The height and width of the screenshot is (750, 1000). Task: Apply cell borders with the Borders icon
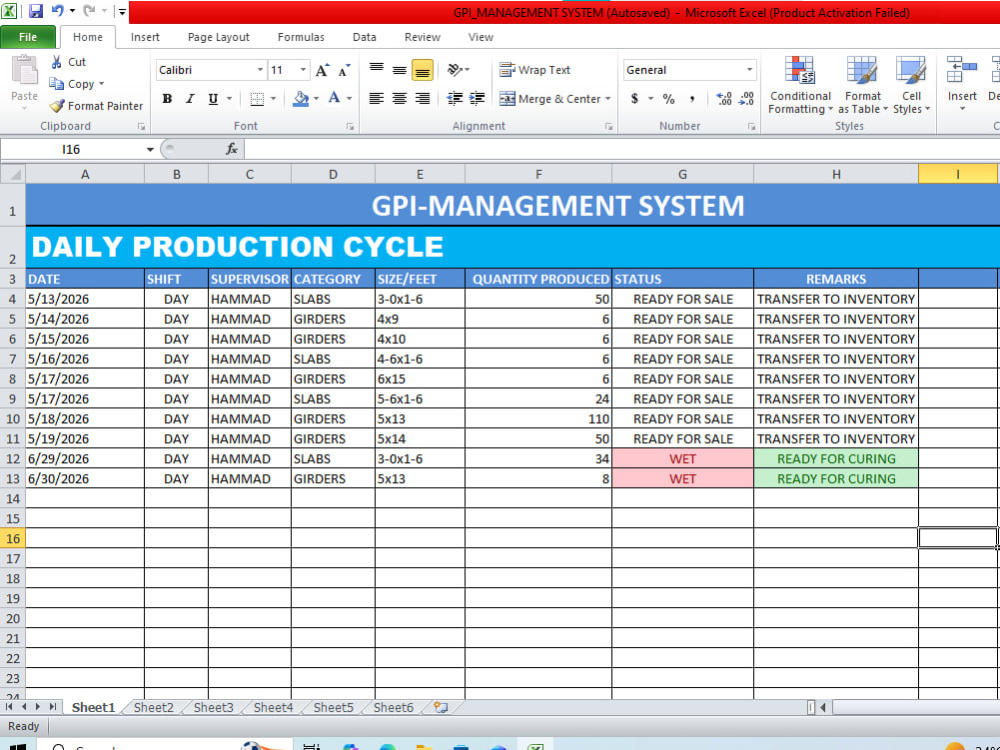(257, 99)
